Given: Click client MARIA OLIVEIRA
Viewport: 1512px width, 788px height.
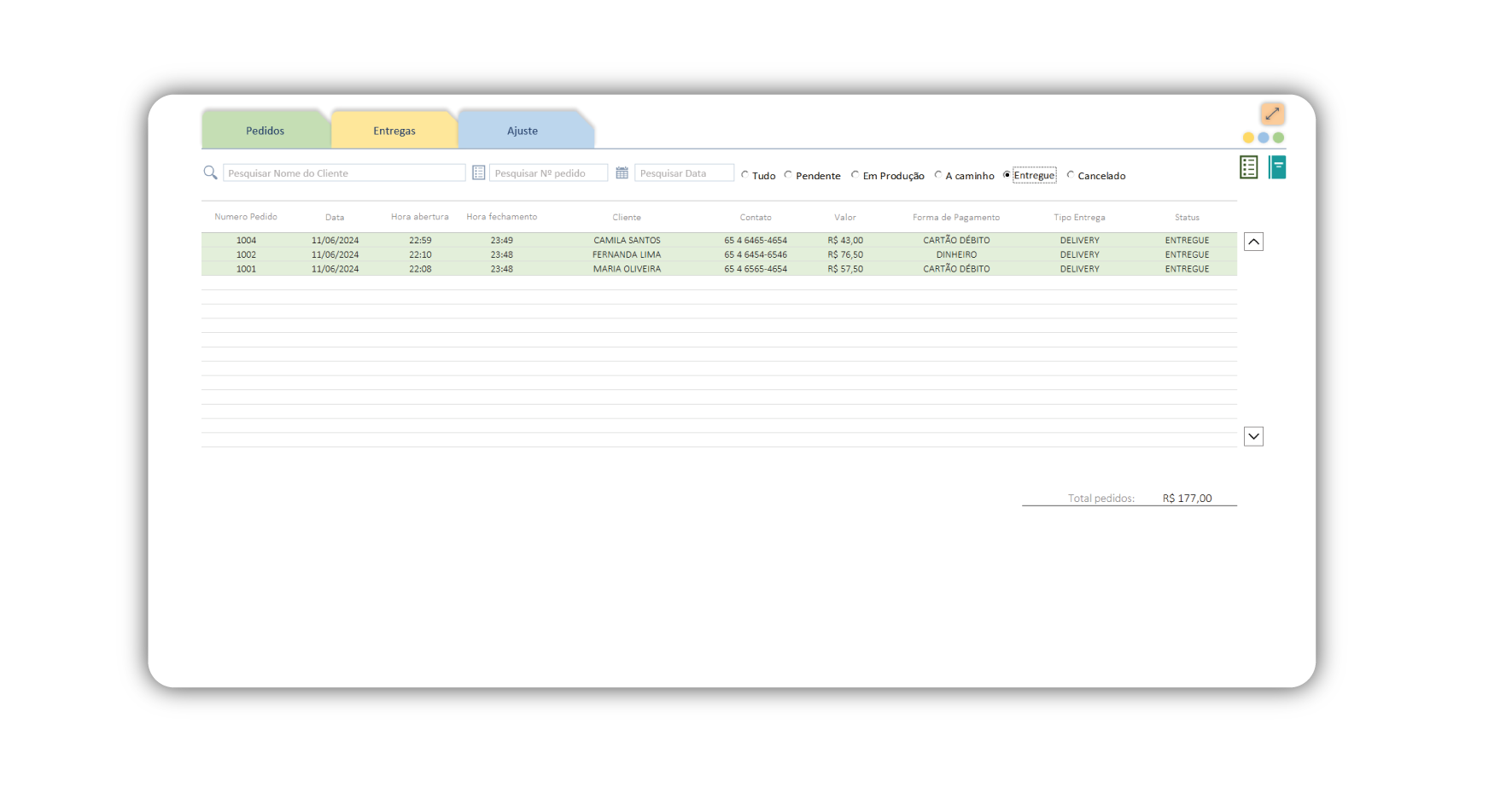Looking at the screenshot, I should pos(627,269).
